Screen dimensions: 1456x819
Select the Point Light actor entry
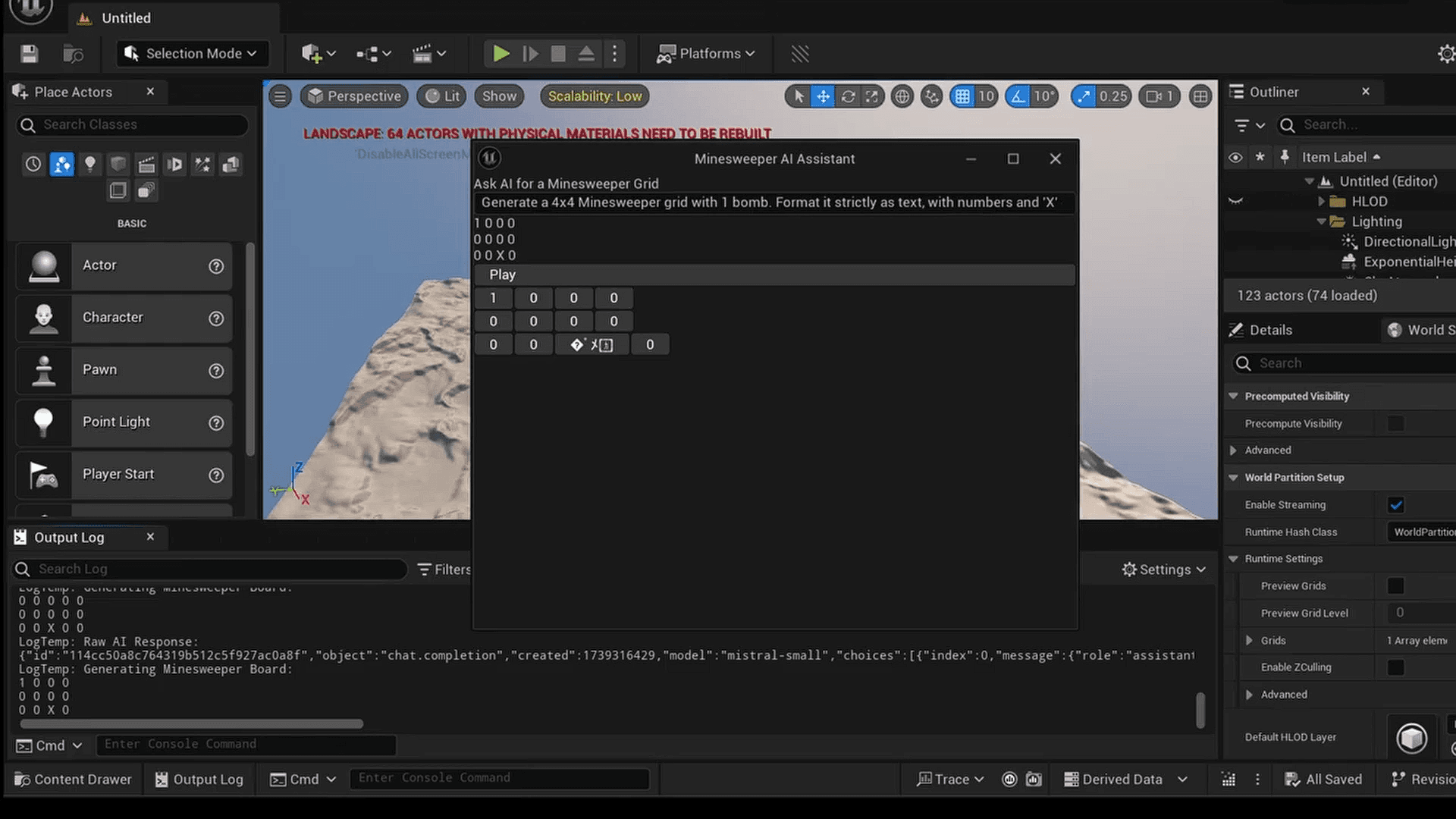point(124,422)
